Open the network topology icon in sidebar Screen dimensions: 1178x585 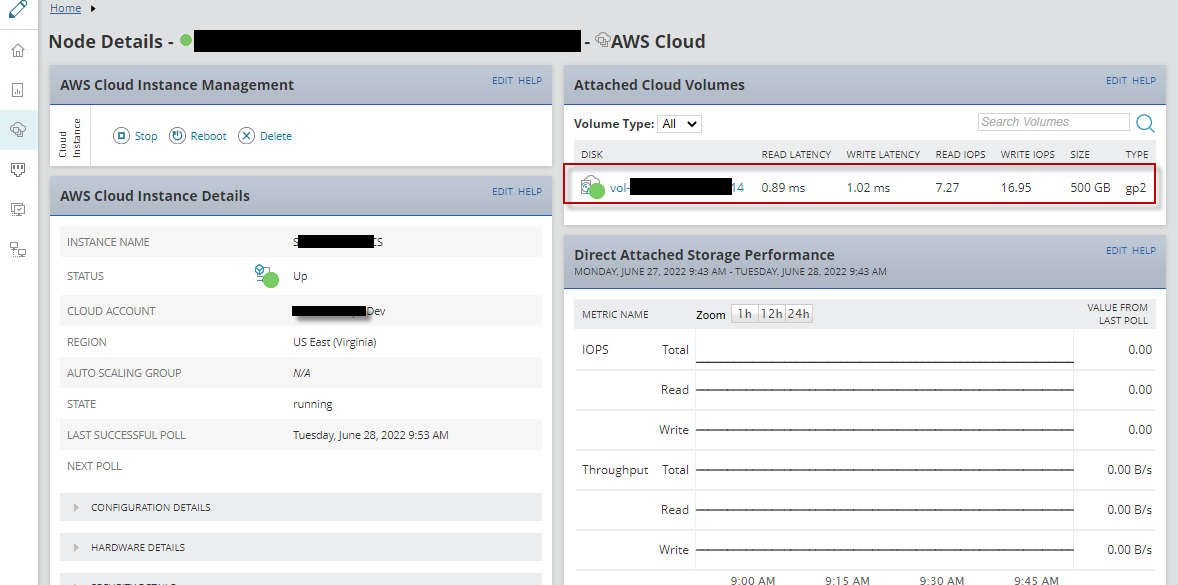tap(18, 249)
